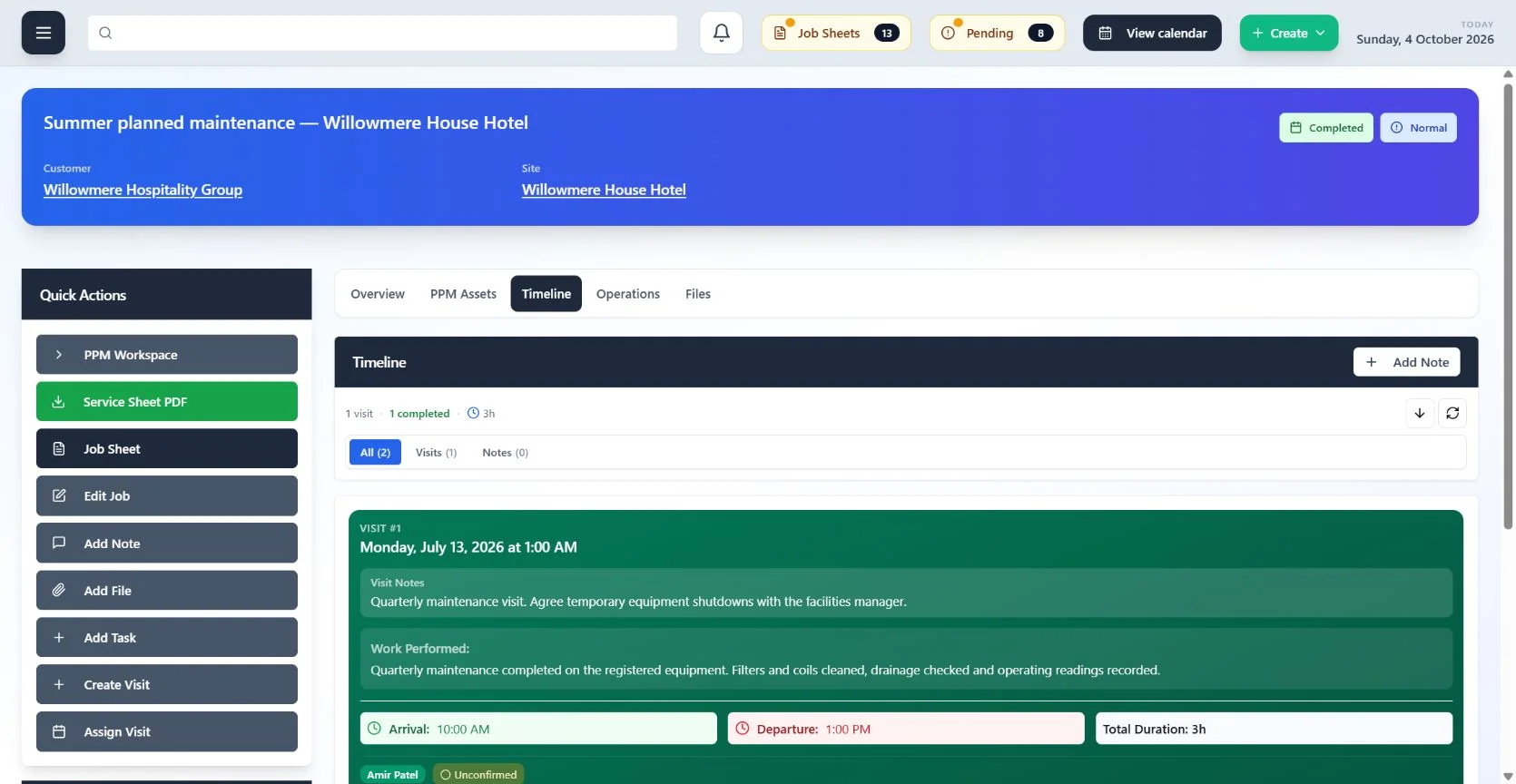
Task: Click the Normal priority badge
Action: pyautogui.click(x=1419, y=128)
